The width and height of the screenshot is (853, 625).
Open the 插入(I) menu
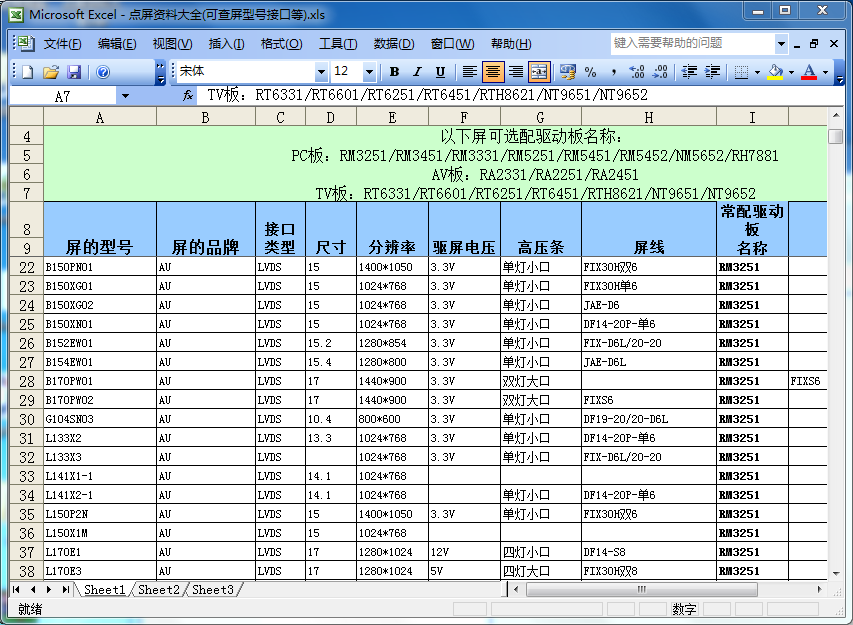pyautogui.click(x=226, y=44)
